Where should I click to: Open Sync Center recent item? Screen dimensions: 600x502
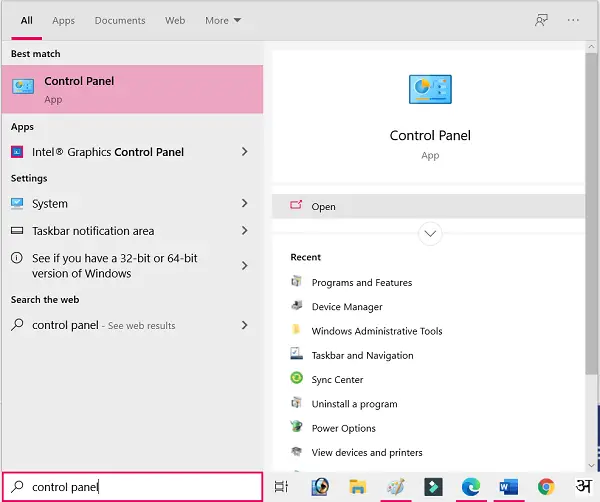[x=337, y=380]
